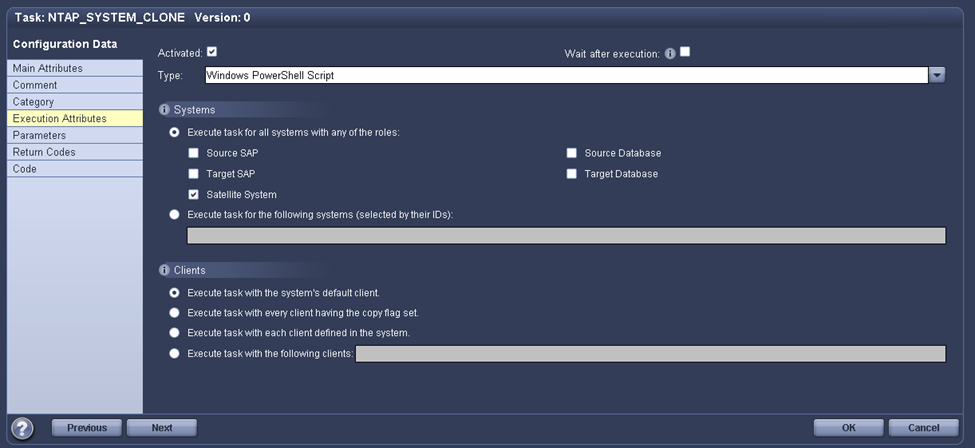Image resolution: width=975 pixels, height=448 pixels.
Task: Uncheck the Activated checkbox
Action: [212, 52]
